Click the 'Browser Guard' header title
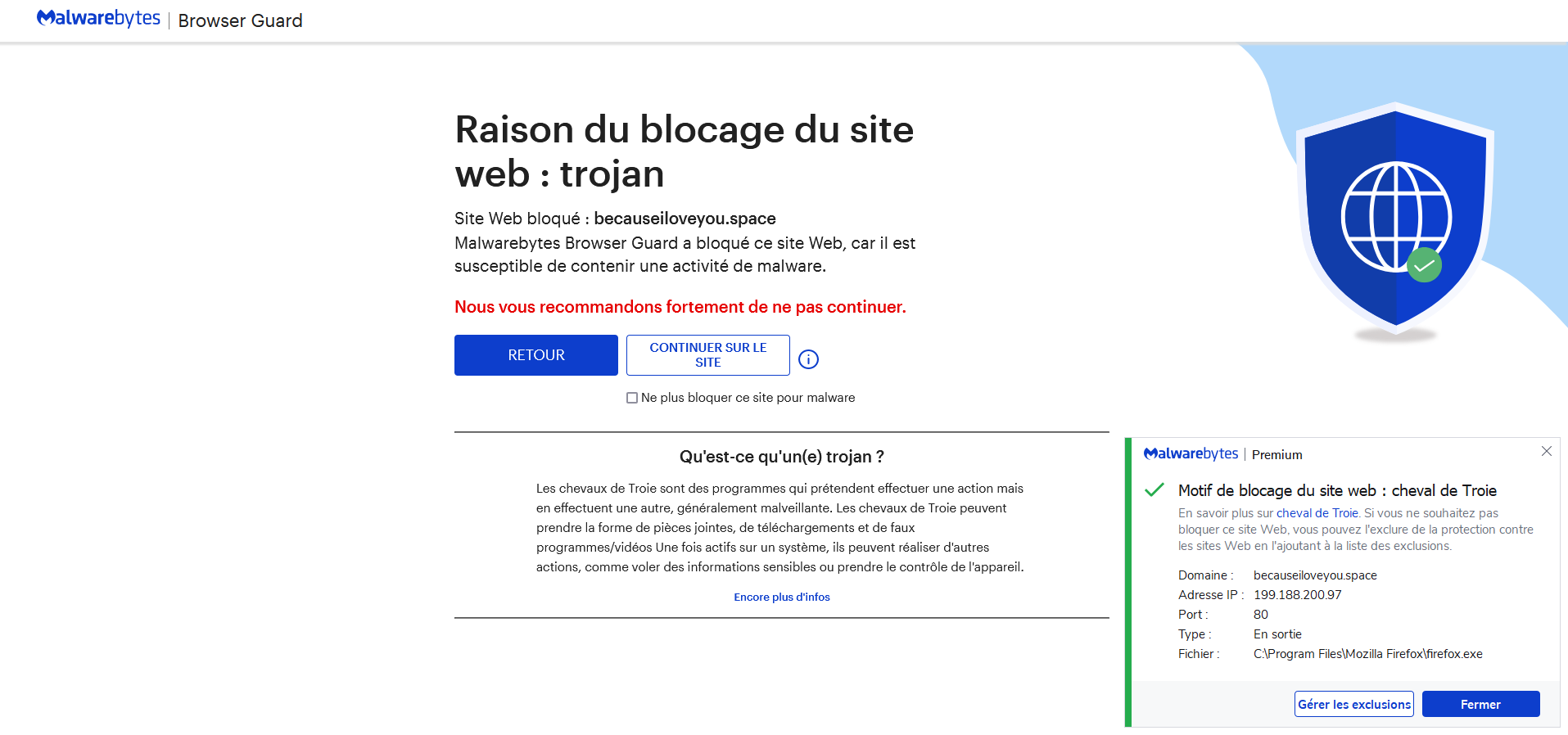 tap(240, 20)
